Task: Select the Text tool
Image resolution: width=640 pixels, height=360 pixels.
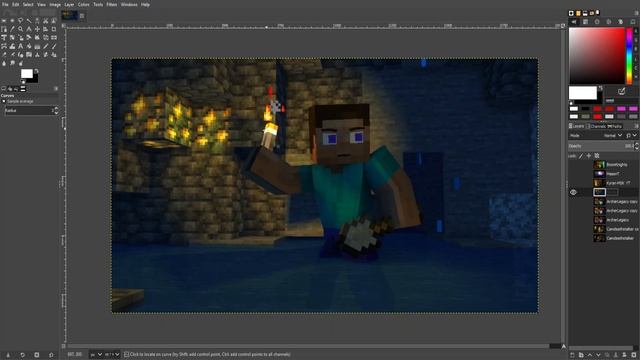Action: pyautogui.click(x=20, y=46)
